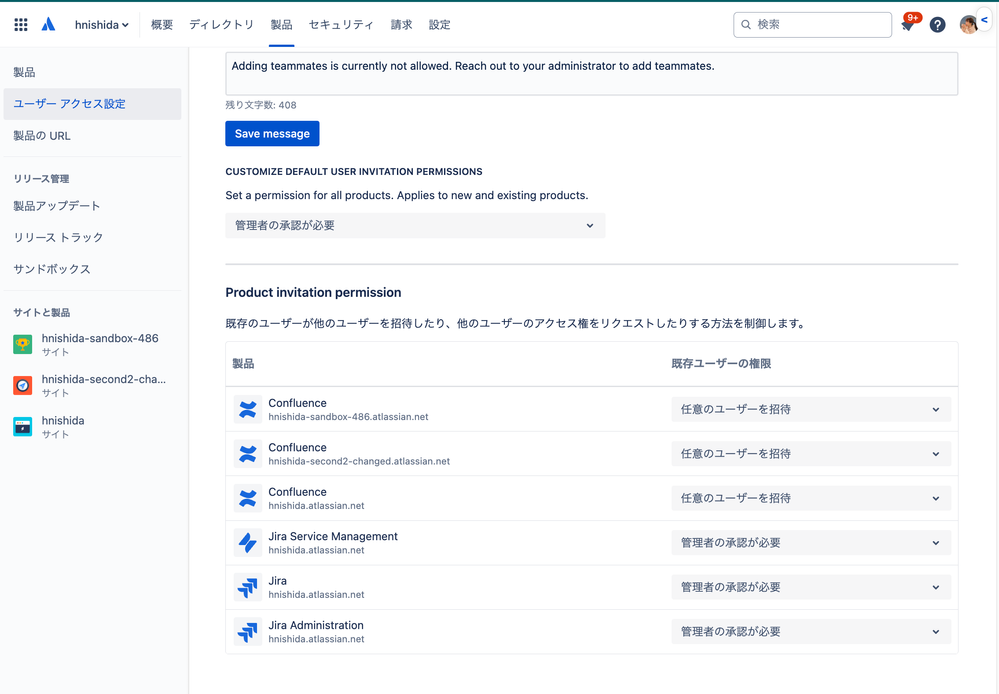The height and width of the screenshot is (694, 999).
Task: Click the hnishida-sandbox-486 site trophy icon
Action: click(23, 345)
